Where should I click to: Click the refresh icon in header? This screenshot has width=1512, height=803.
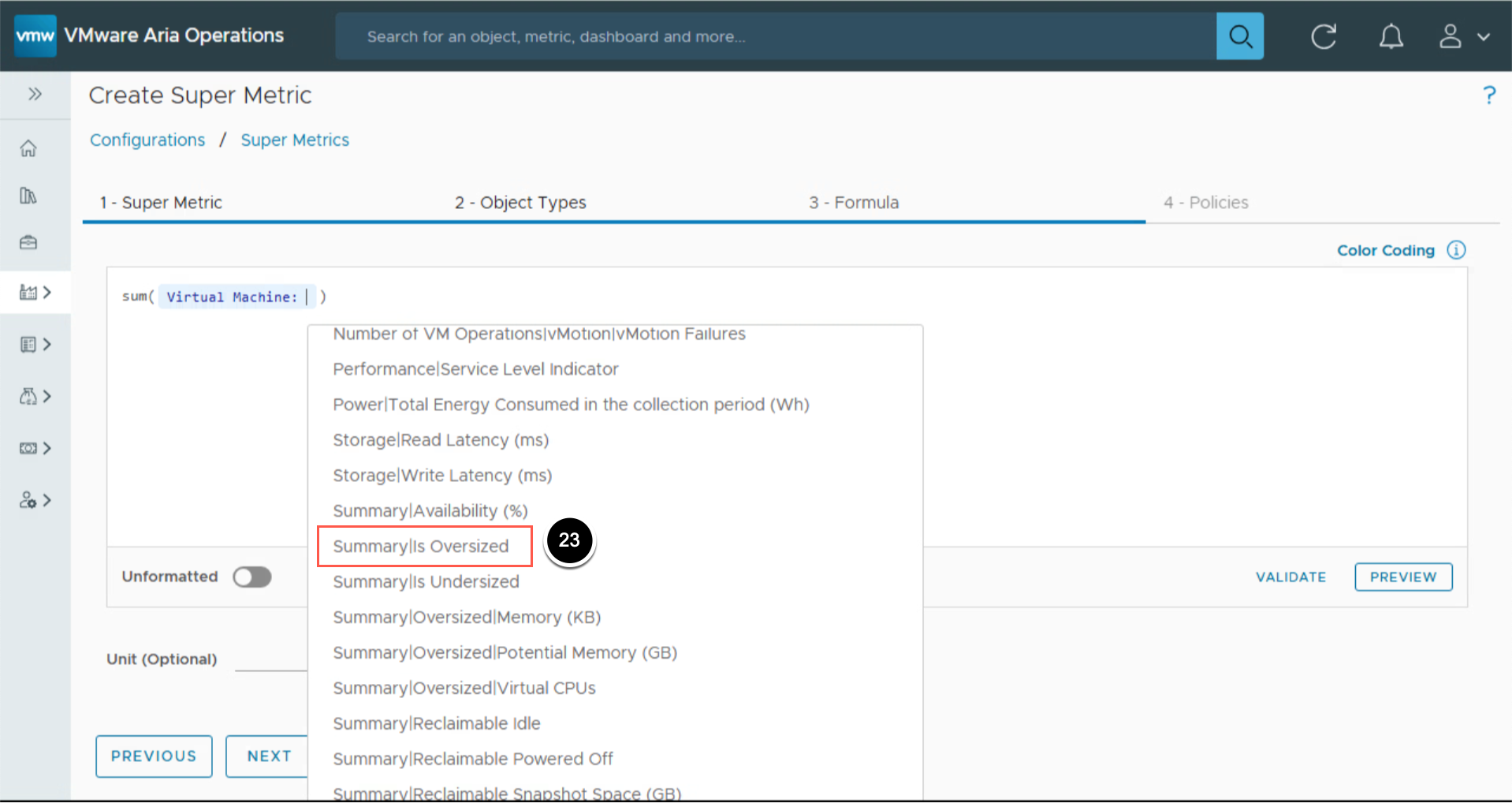coord(1323,36)
